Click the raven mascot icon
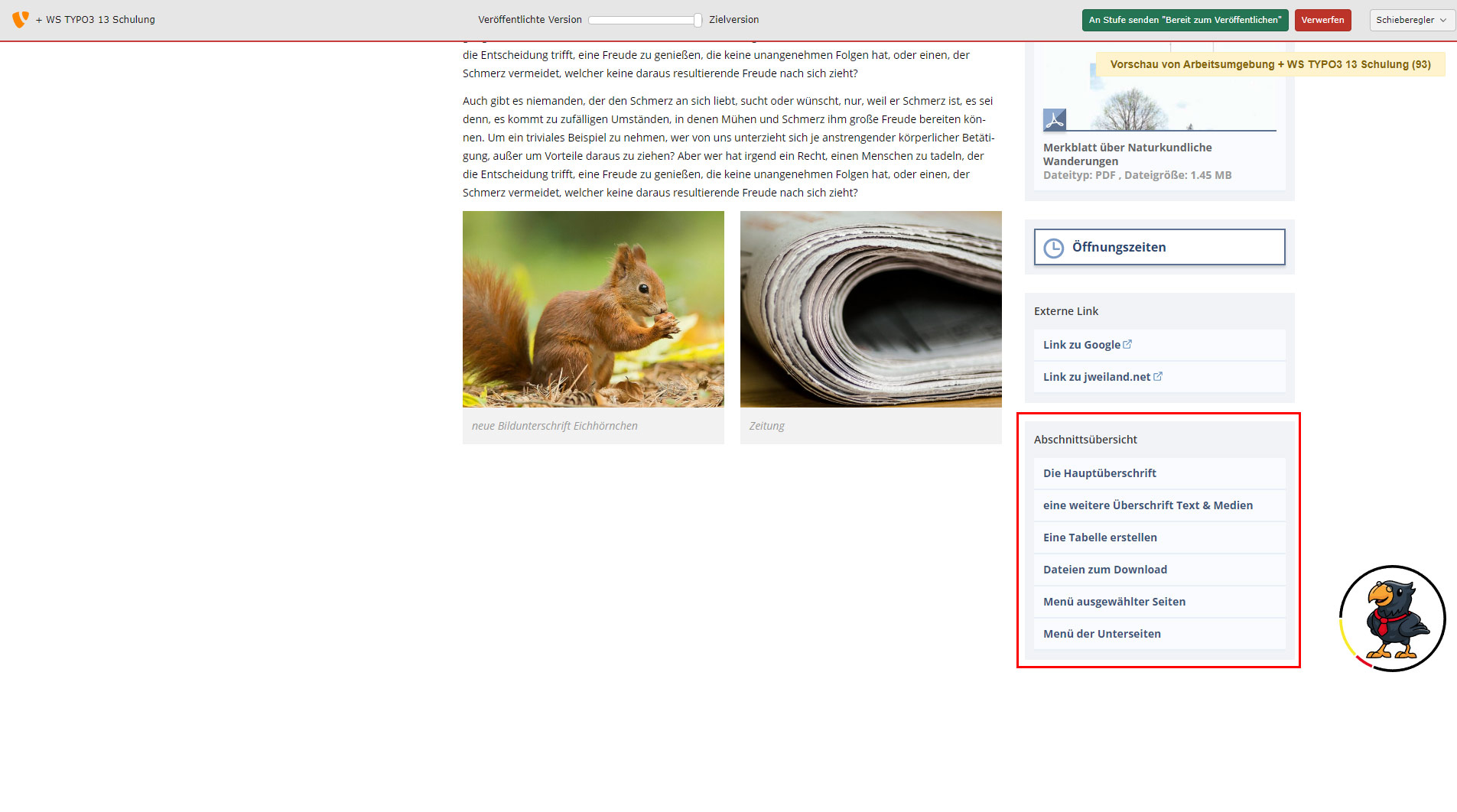The width and height of the screenshot is (1457, 812). click(x=1392, y=619)
